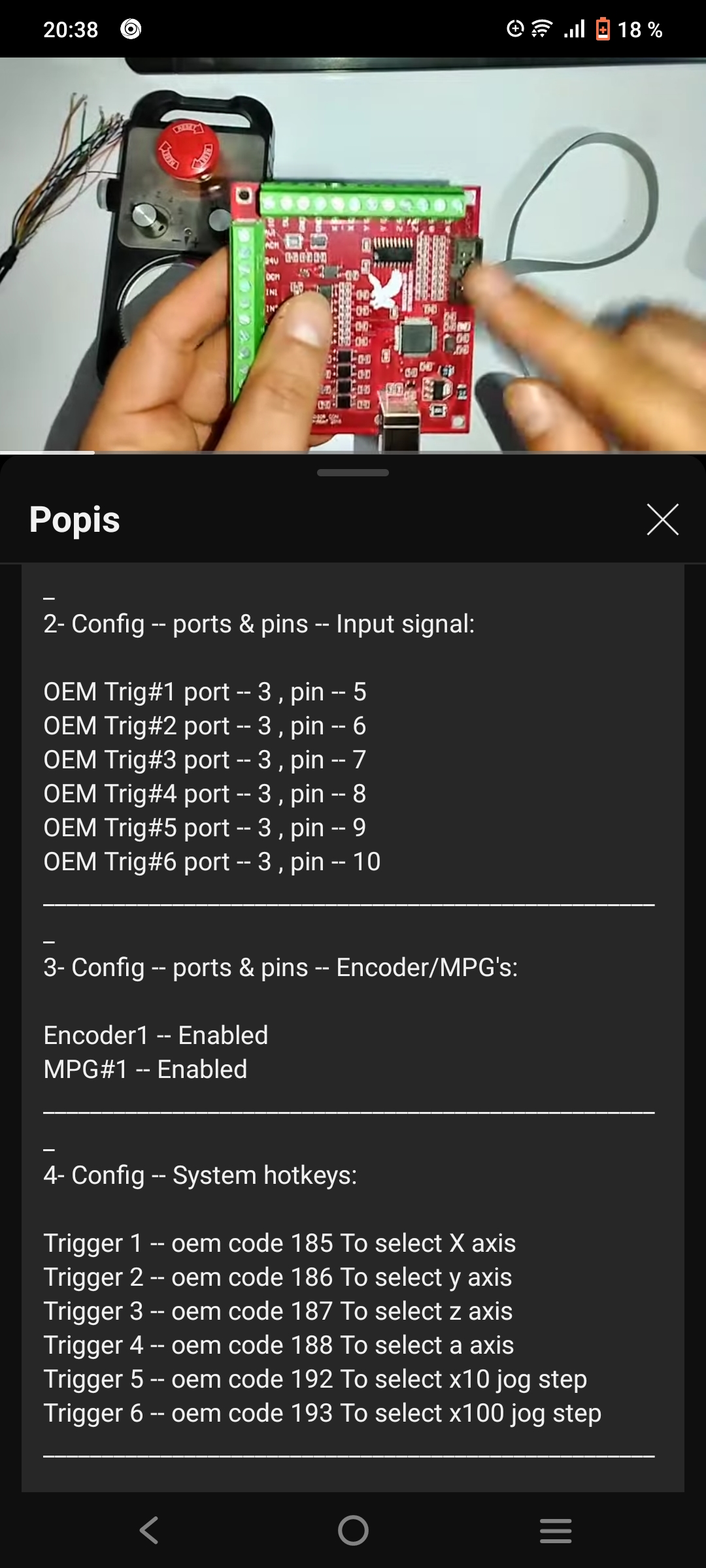Tap the "2- Config -- ports & pins -- Input signal" line
The image size is (706, 1568).
259,624
